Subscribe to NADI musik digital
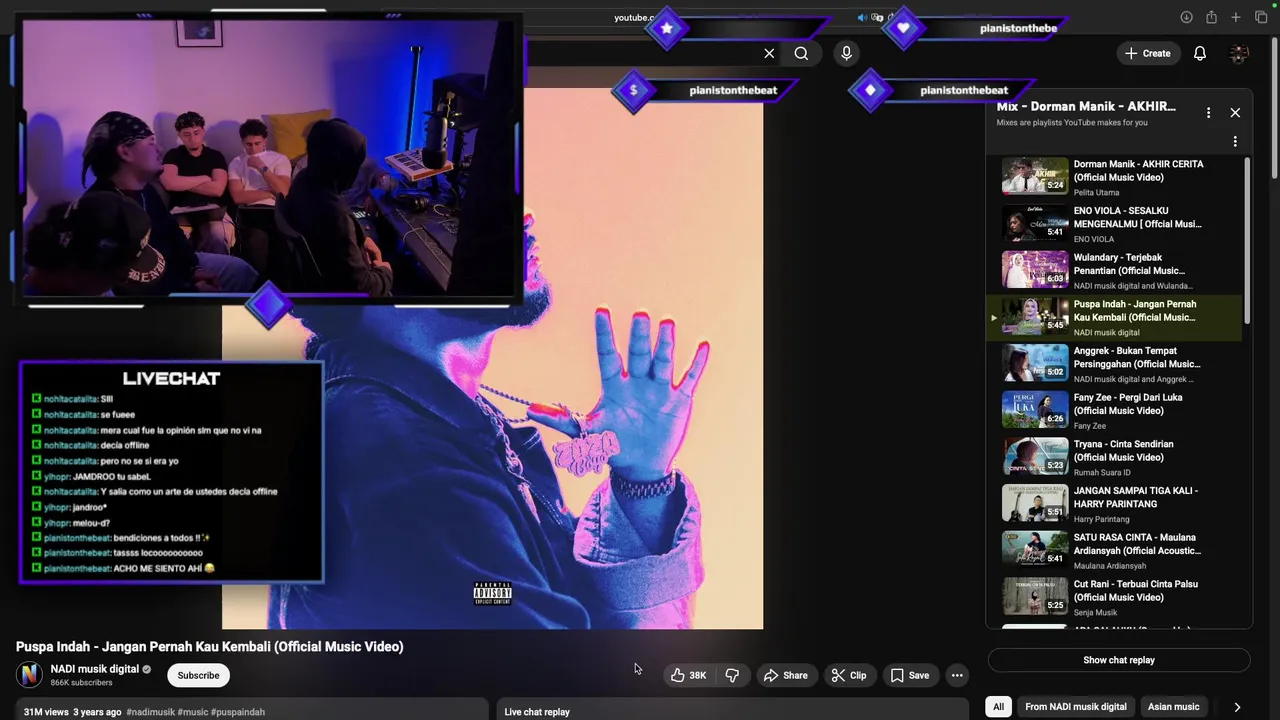The width and height of the screenshot is (1280, 720). pos(198,675)
